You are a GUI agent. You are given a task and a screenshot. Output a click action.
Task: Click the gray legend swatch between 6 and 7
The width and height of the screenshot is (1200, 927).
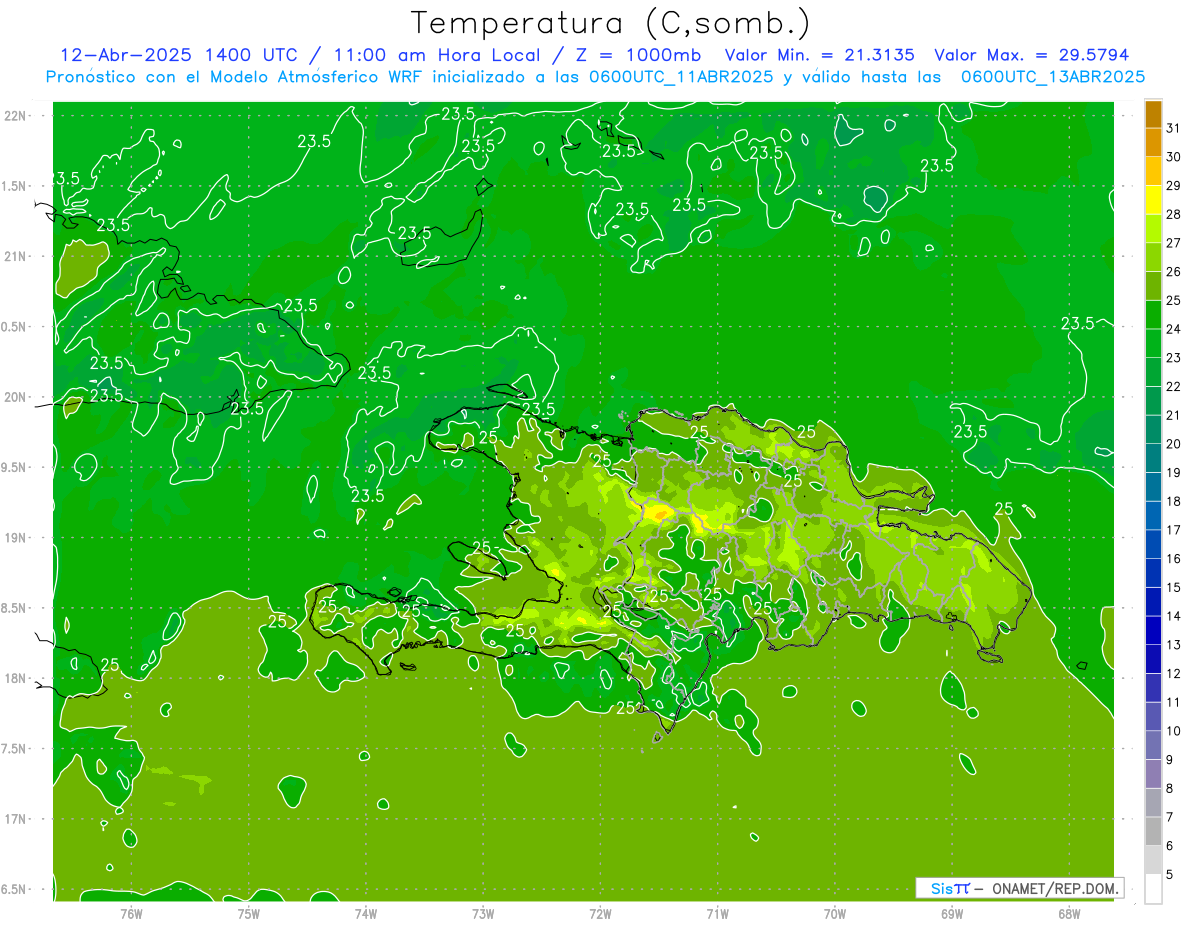[1153, 831]
